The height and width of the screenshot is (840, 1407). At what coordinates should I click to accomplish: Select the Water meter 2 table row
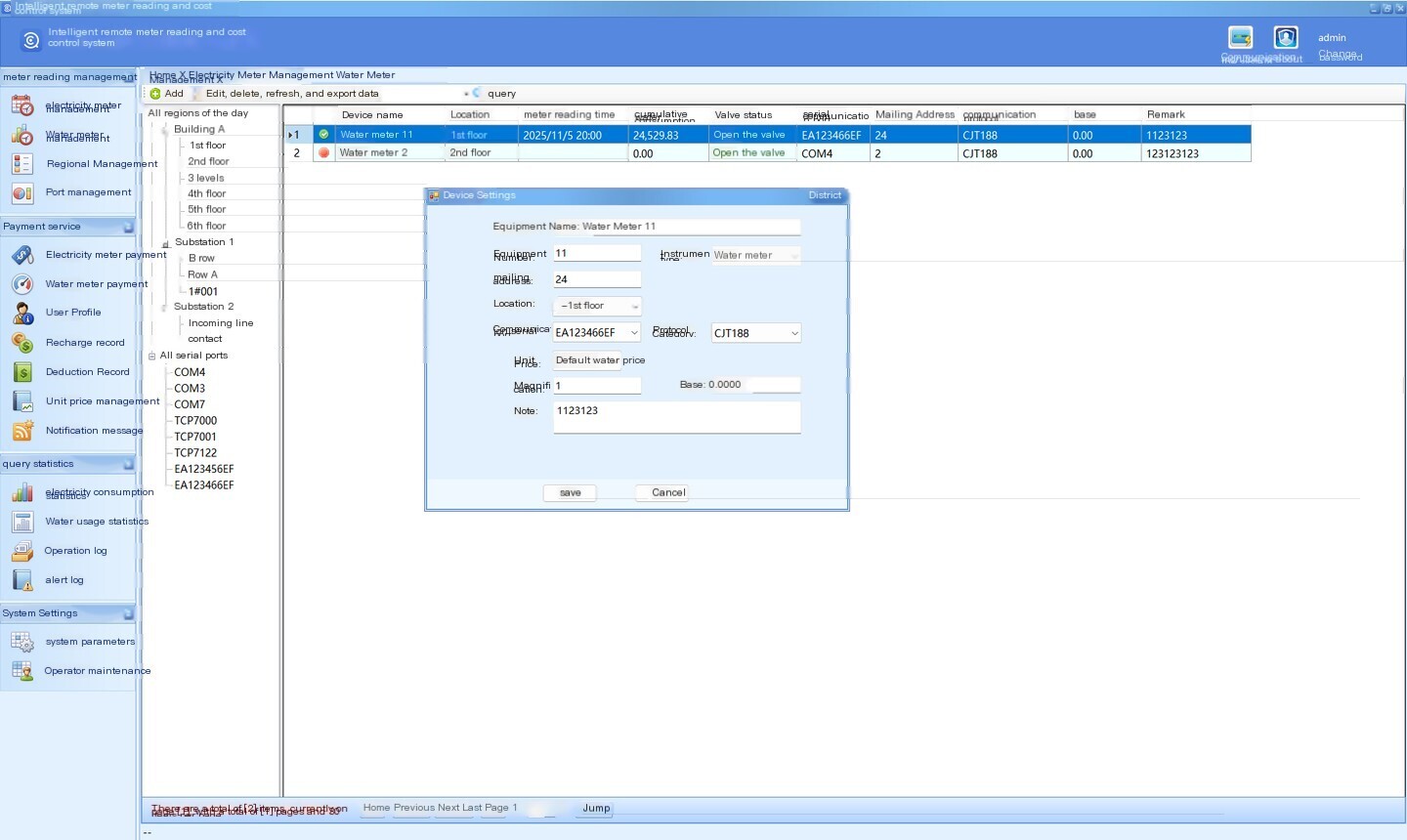tap(767, 153)
